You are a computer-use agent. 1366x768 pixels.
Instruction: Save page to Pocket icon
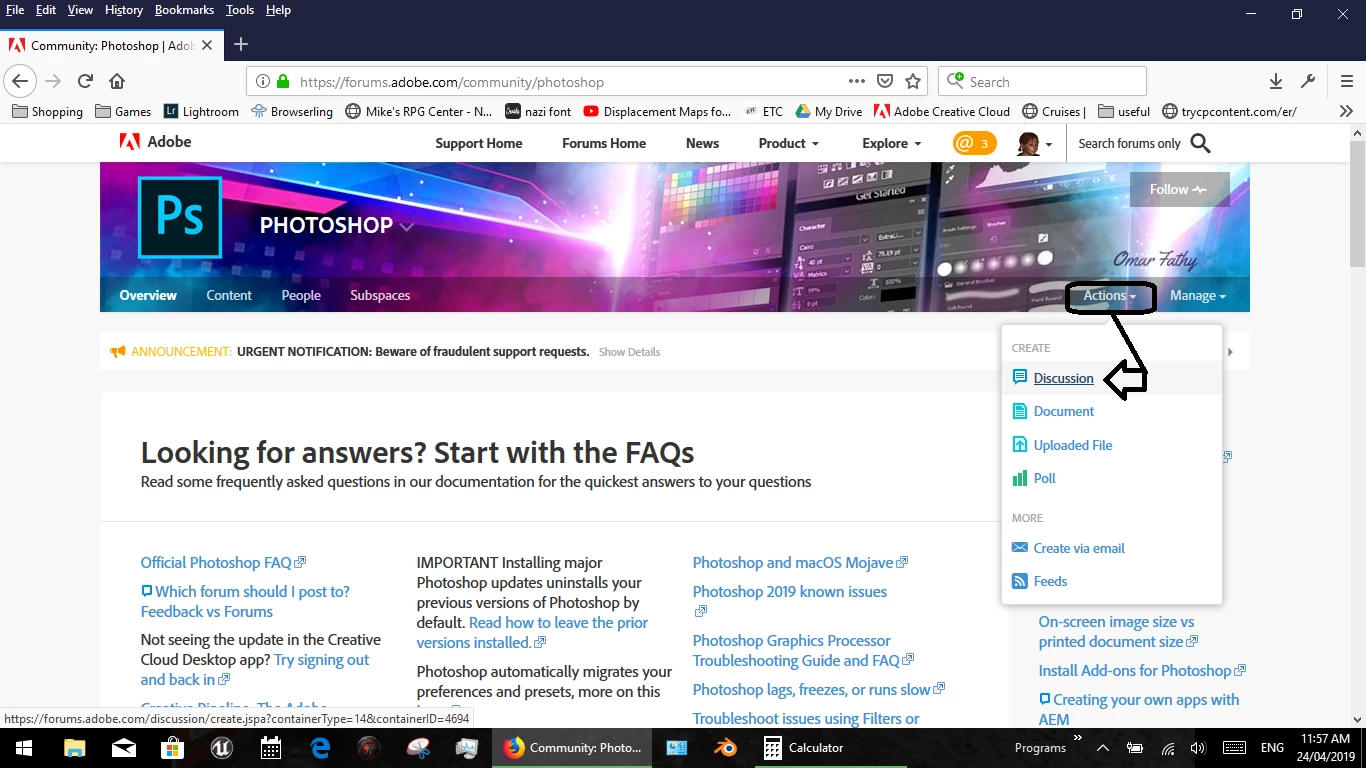click(x=885, y=81)
